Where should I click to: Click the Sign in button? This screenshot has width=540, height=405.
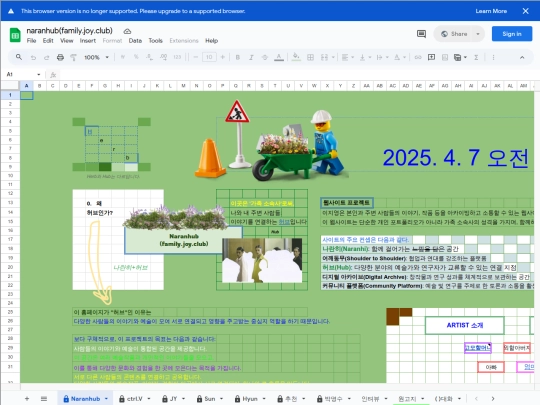[x=512, y=34]
